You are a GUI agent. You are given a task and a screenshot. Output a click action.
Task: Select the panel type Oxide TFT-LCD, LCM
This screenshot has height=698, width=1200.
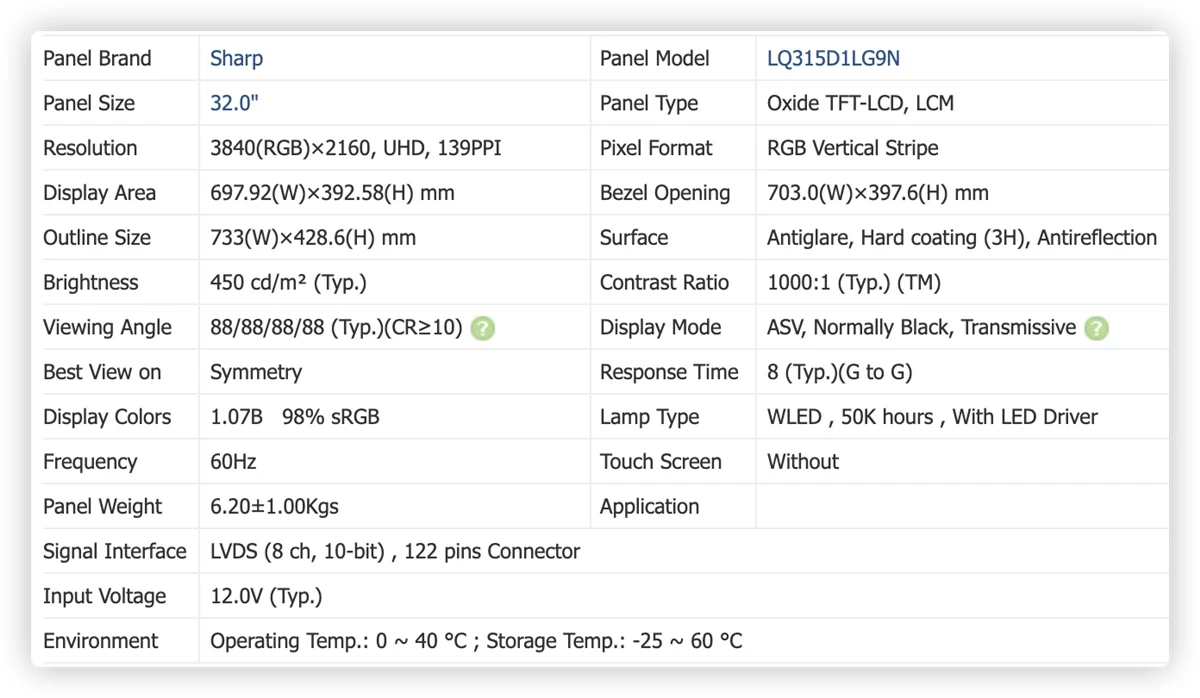(860, 103)
